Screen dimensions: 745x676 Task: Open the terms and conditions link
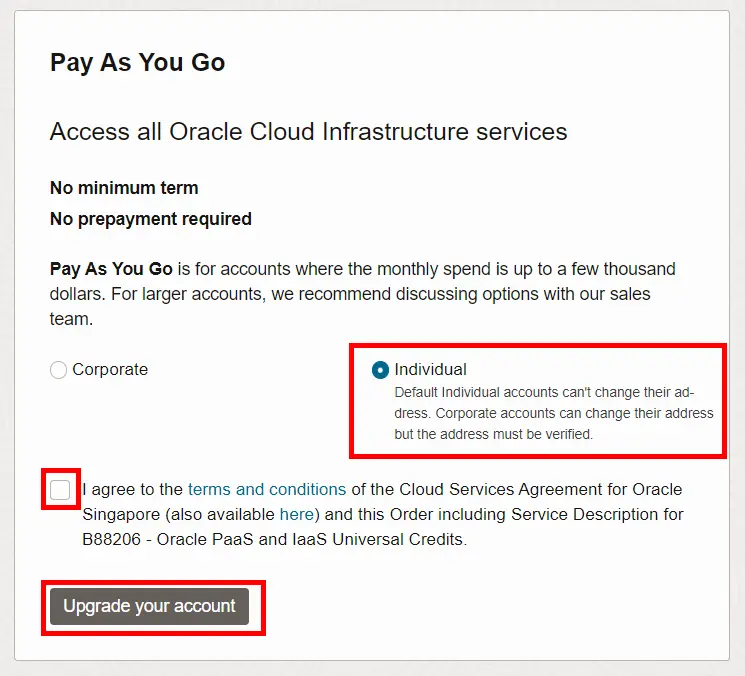267,490
